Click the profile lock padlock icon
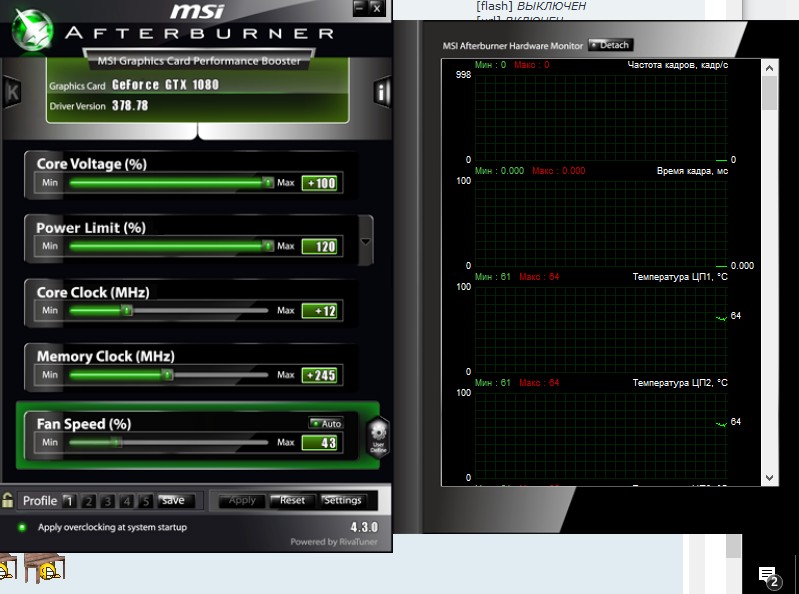This screenshot has height=594, width=799. [x=8, y=500]
